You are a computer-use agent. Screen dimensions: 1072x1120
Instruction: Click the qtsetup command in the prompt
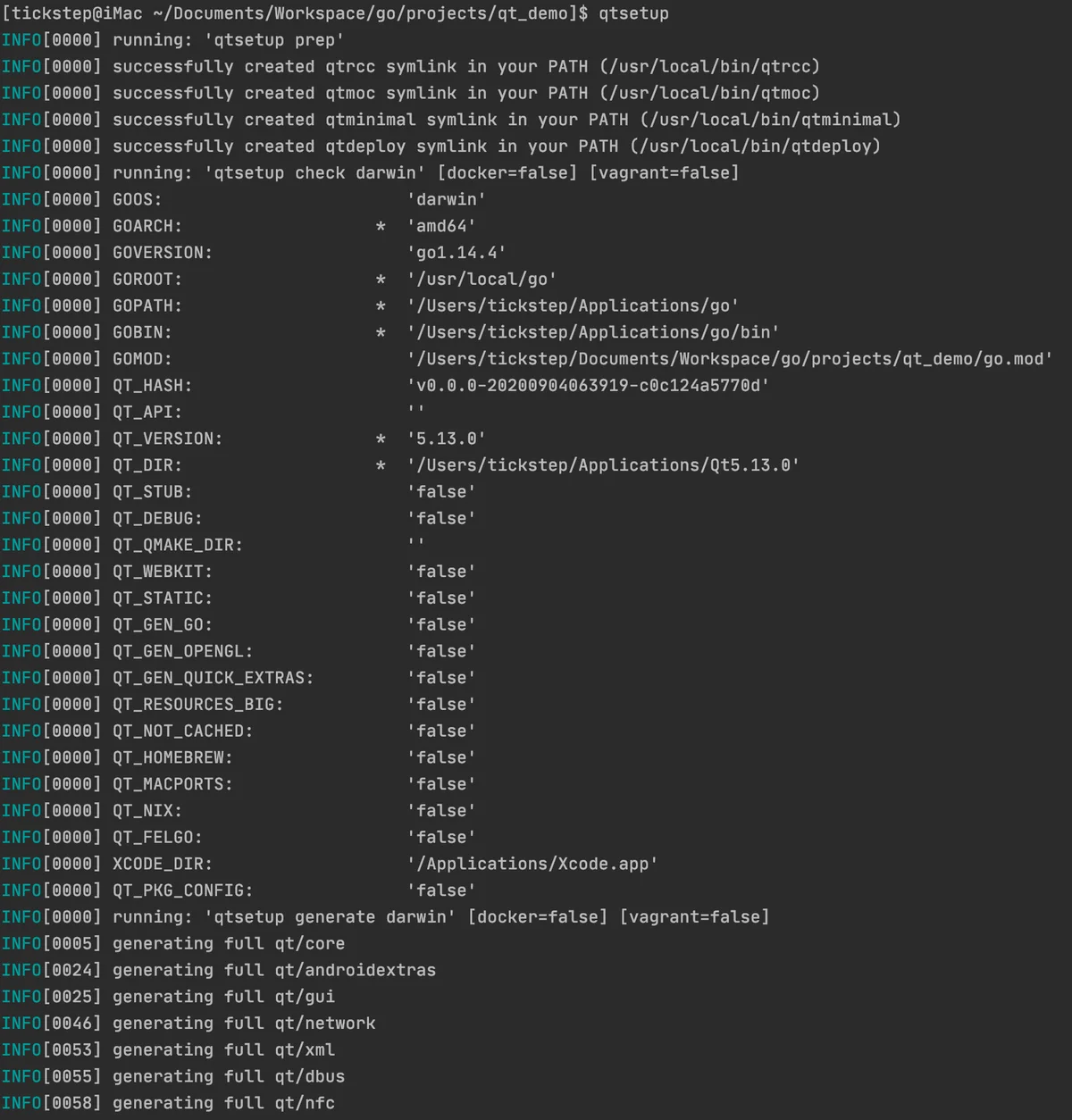coord(633,13)
